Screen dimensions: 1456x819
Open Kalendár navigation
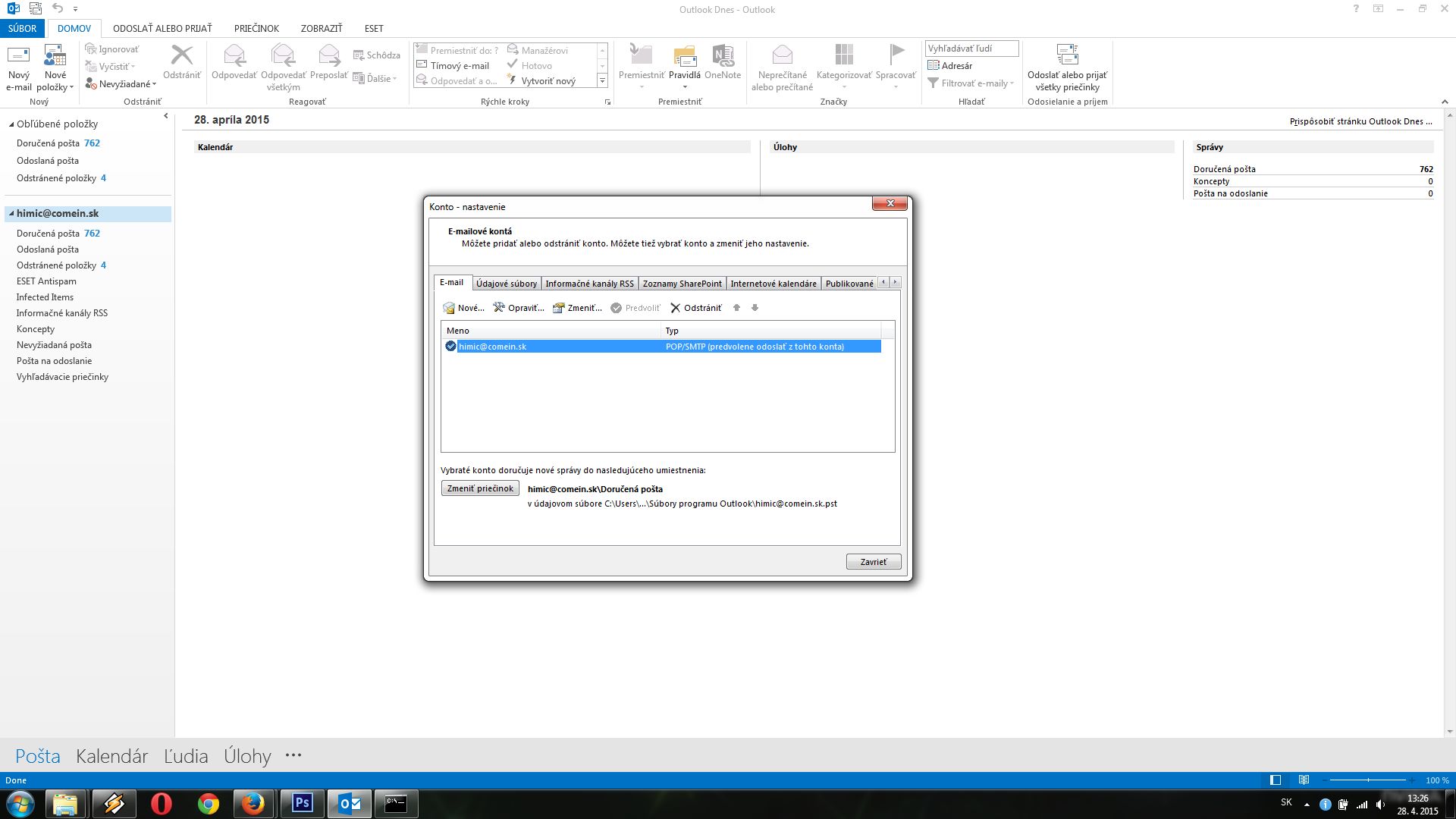point(112,756)
